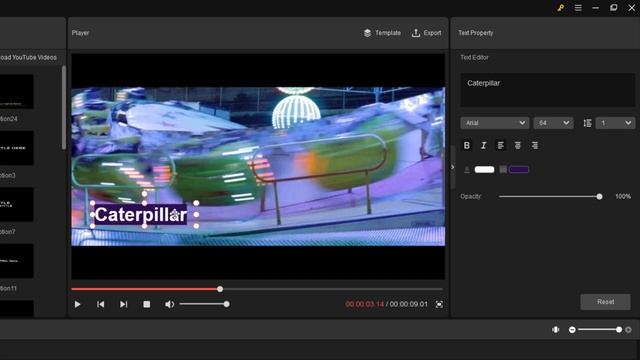Reset the text properties
Screen dimensions: 640x360
coord(605,302)
